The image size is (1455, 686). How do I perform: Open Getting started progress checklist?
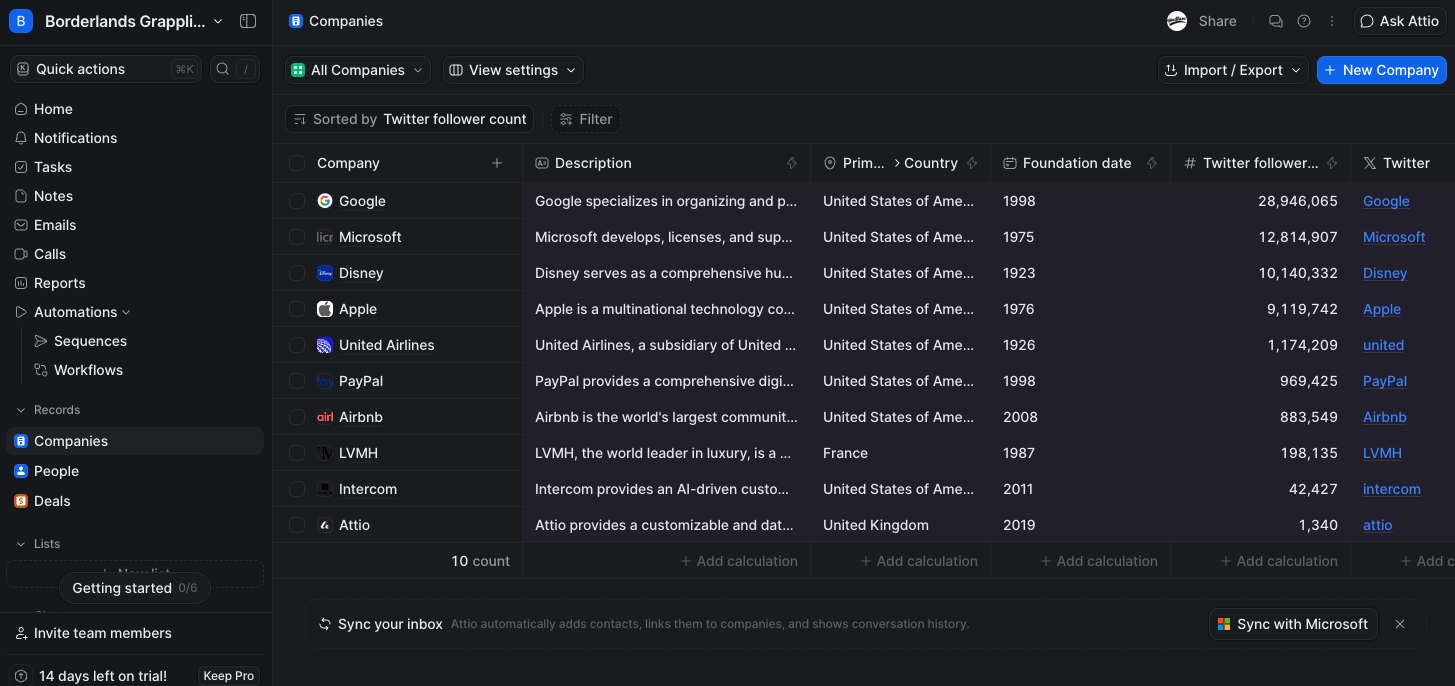pyautogui.click(x=135, y=588)
